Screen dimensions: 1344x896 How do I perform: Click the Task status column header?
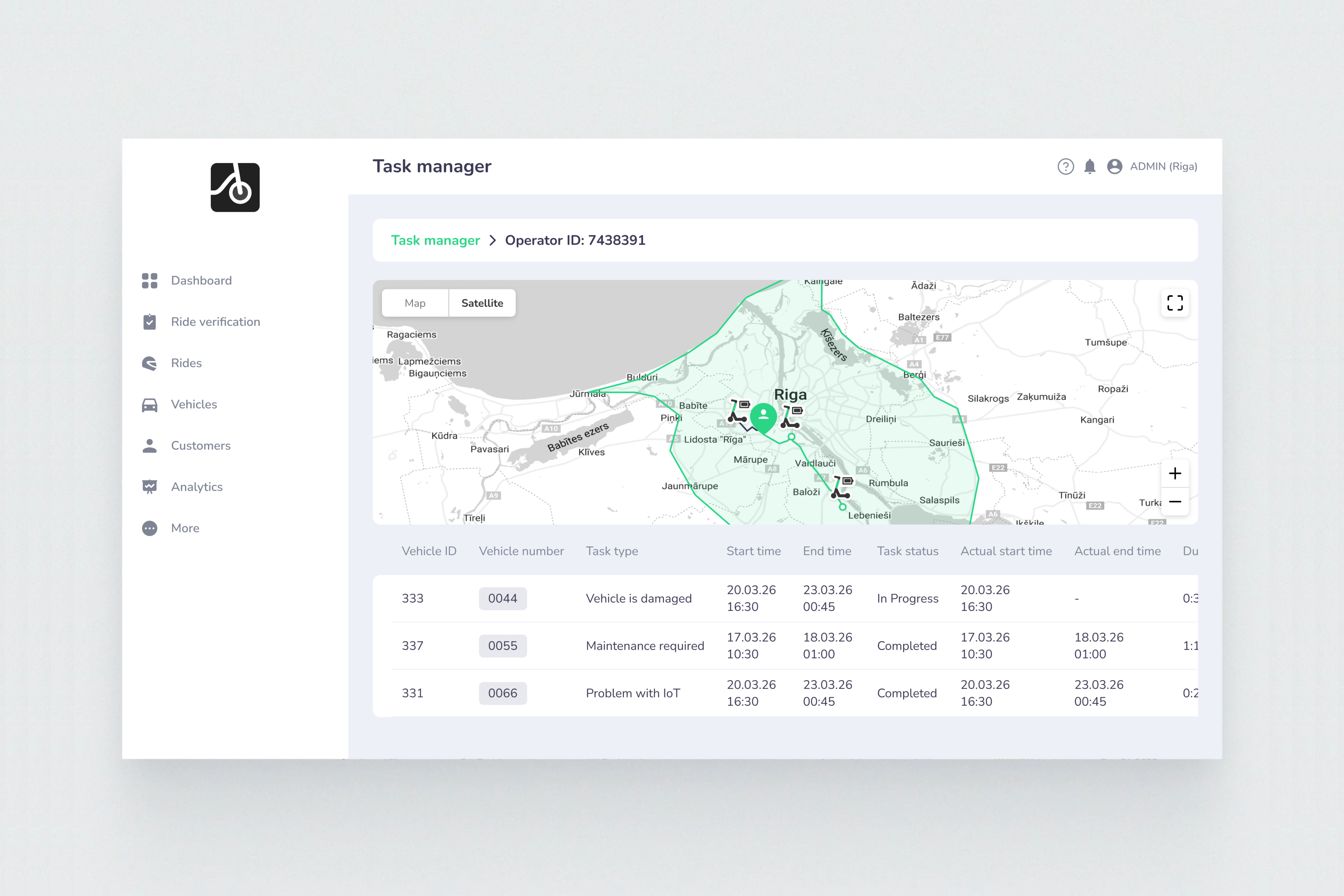tap(907, 551)
